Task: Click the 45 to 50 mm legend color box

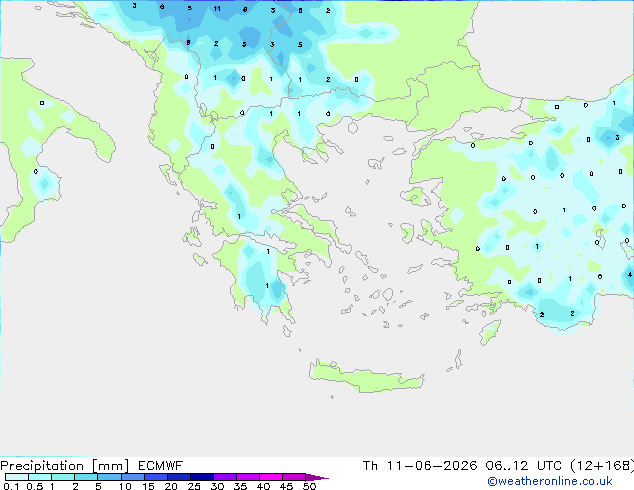Action: [x=294, y=477]
